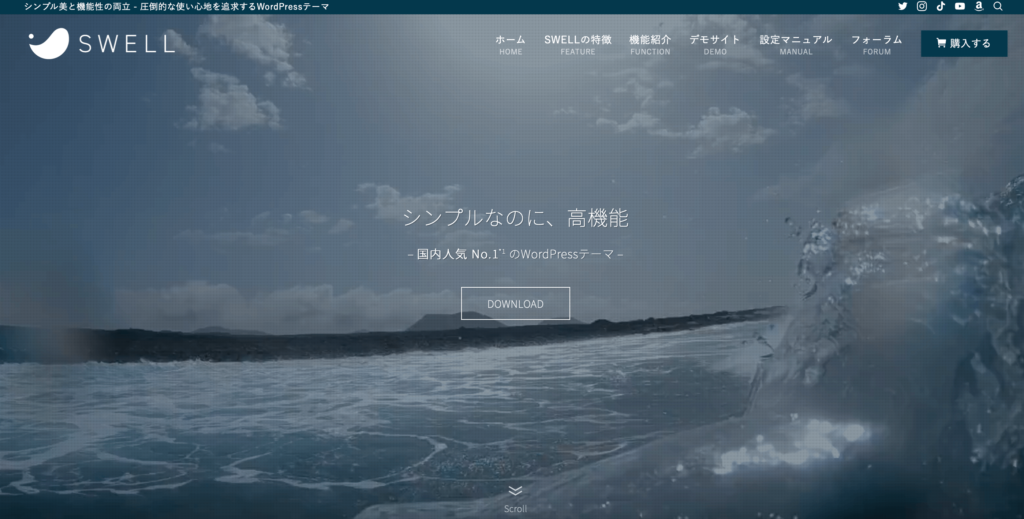Image resolution: width=1024 pixels, height=519 pixels.
Task: Open the 設定マニュアル MANUAL menu item
Action: click(795, 44)
